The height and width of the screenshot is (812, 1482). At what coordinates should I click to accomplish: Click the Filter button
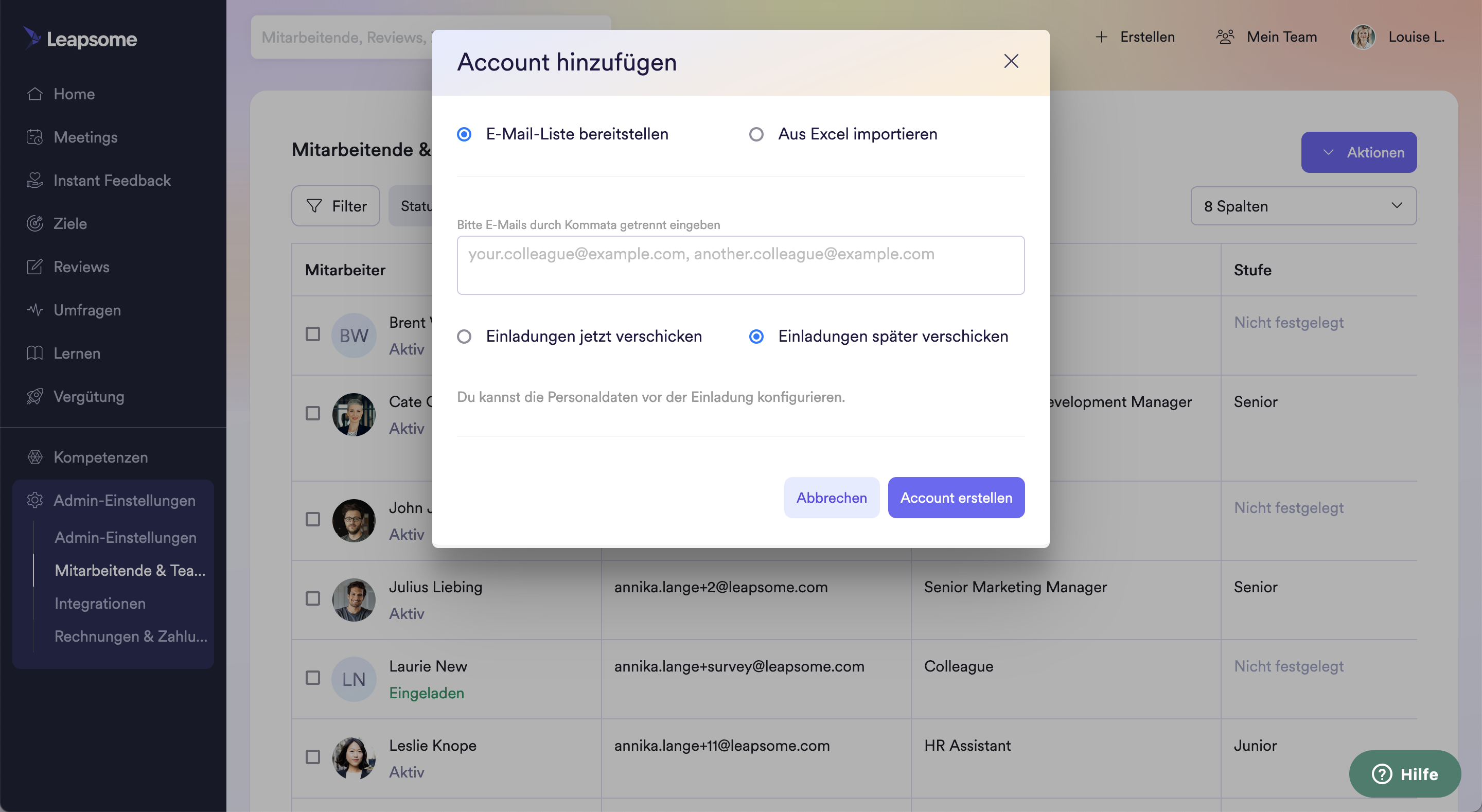pyautogui.click(x=336, y=205)
